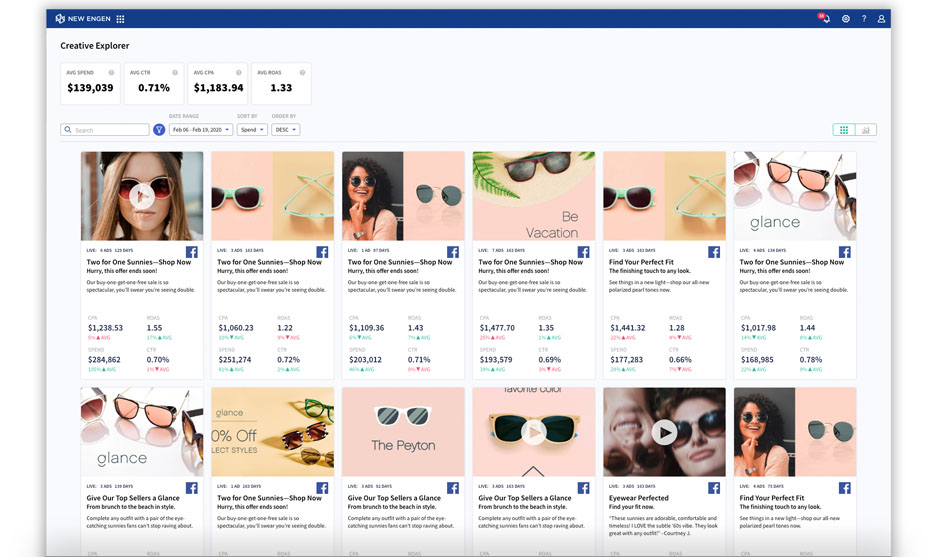Show info for AVG SPEND card
Viewport: 940px width, 557px height.
click(x=111, y=73)
